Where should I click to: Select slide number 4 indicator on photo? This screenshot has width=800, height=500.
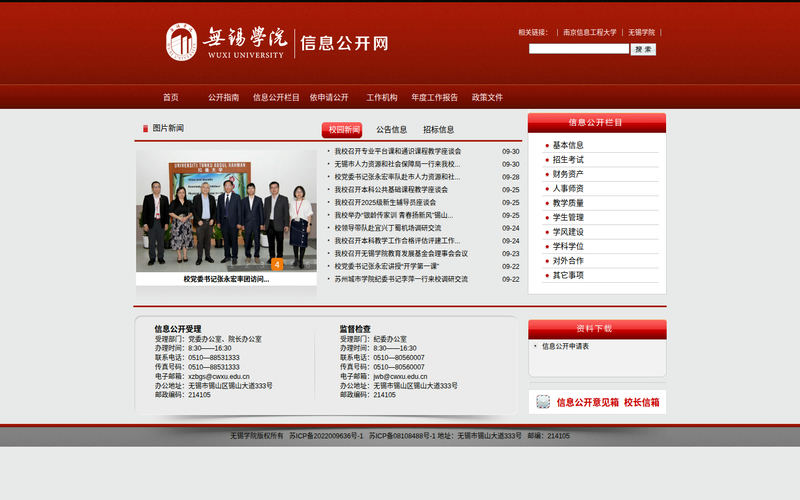pos(277,264)
